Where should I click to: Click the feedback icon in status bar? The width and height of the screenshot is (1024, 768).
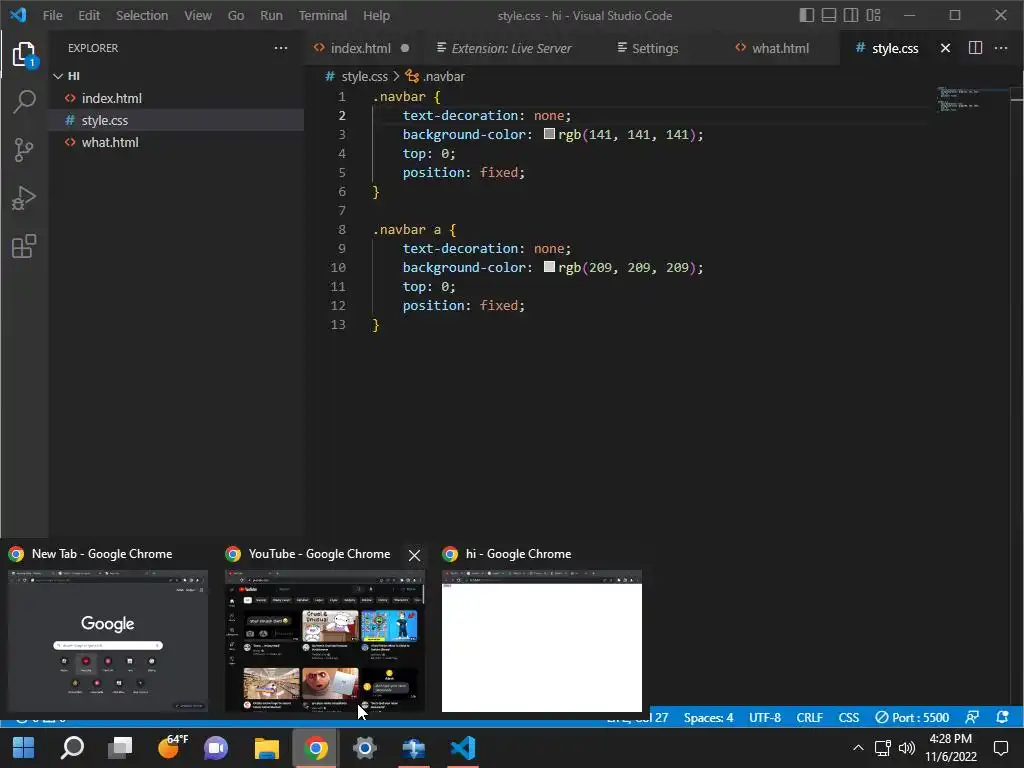tap(972, 718)
